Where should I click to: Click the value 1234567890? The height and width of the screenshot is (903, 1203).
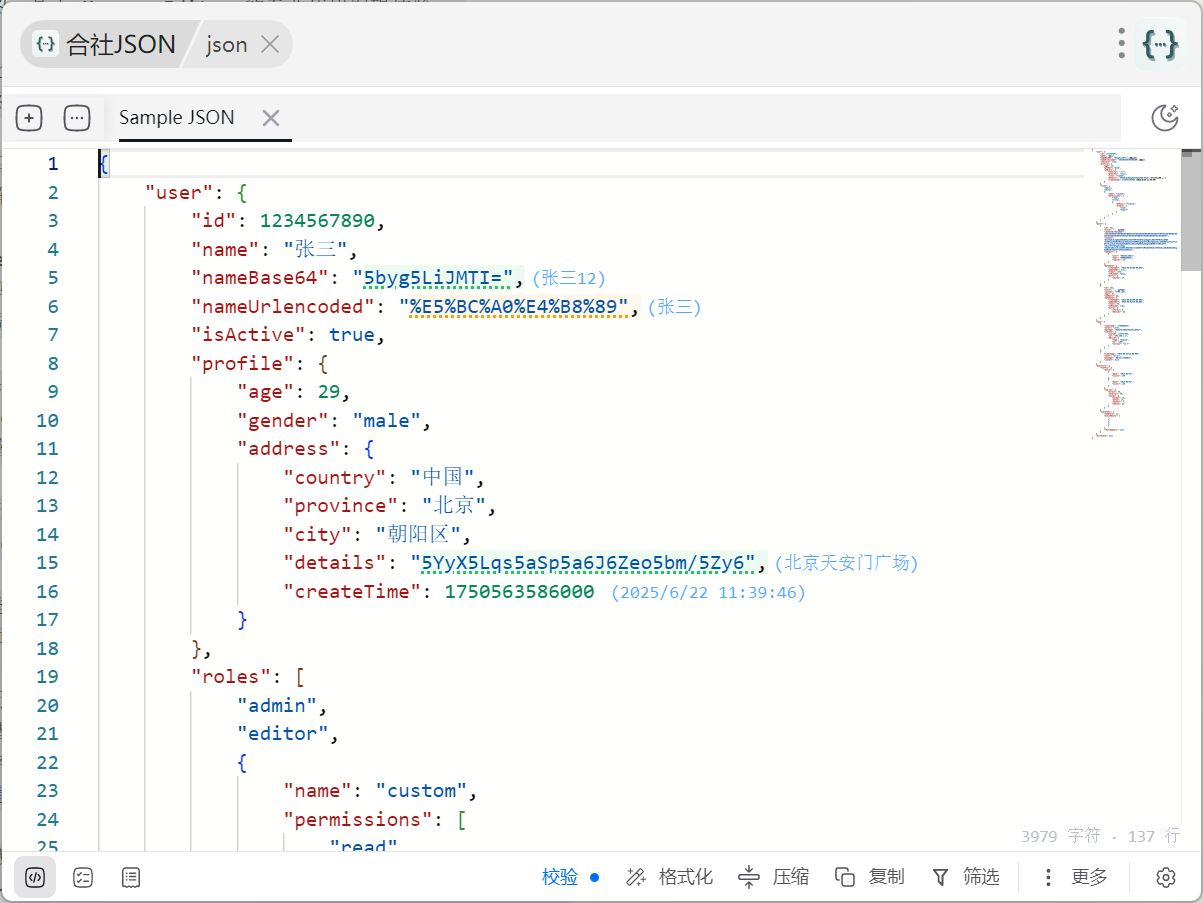pos(317,221)
